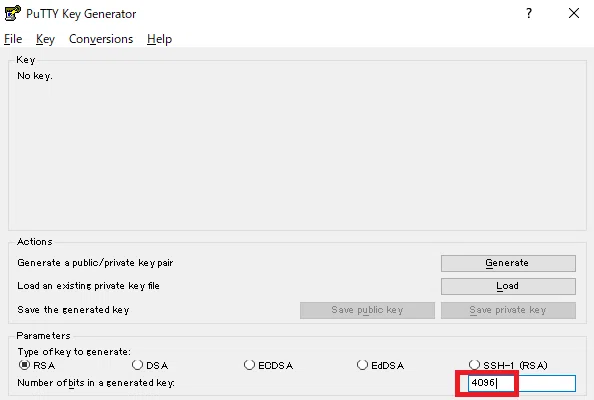Open the File menu

tap(13, 39)
